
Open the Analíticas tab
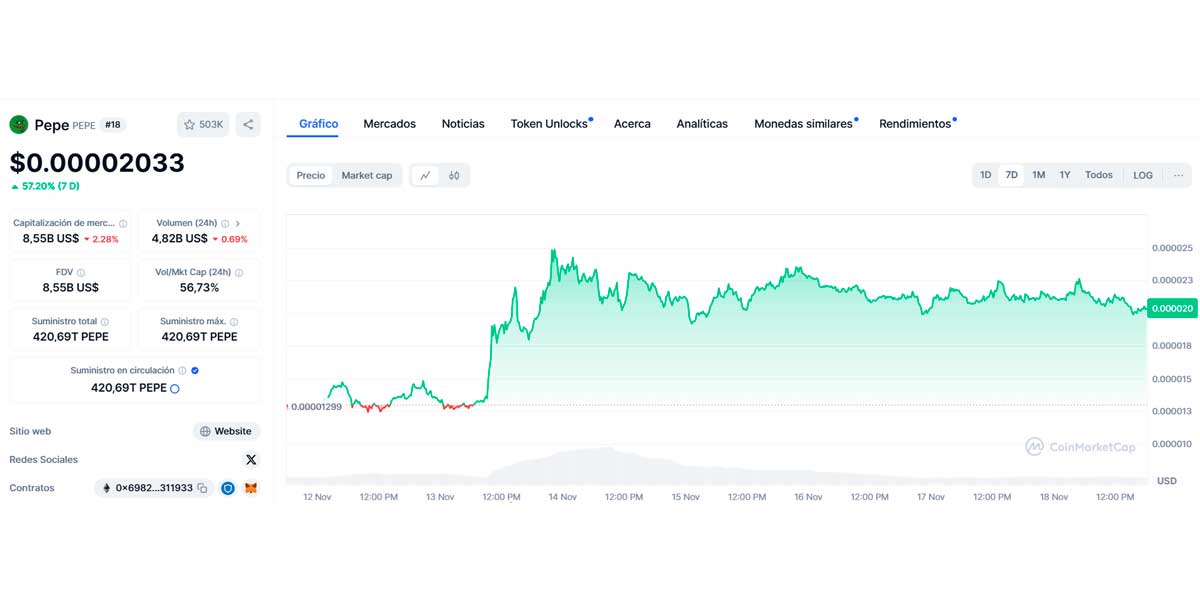(702, 124)
